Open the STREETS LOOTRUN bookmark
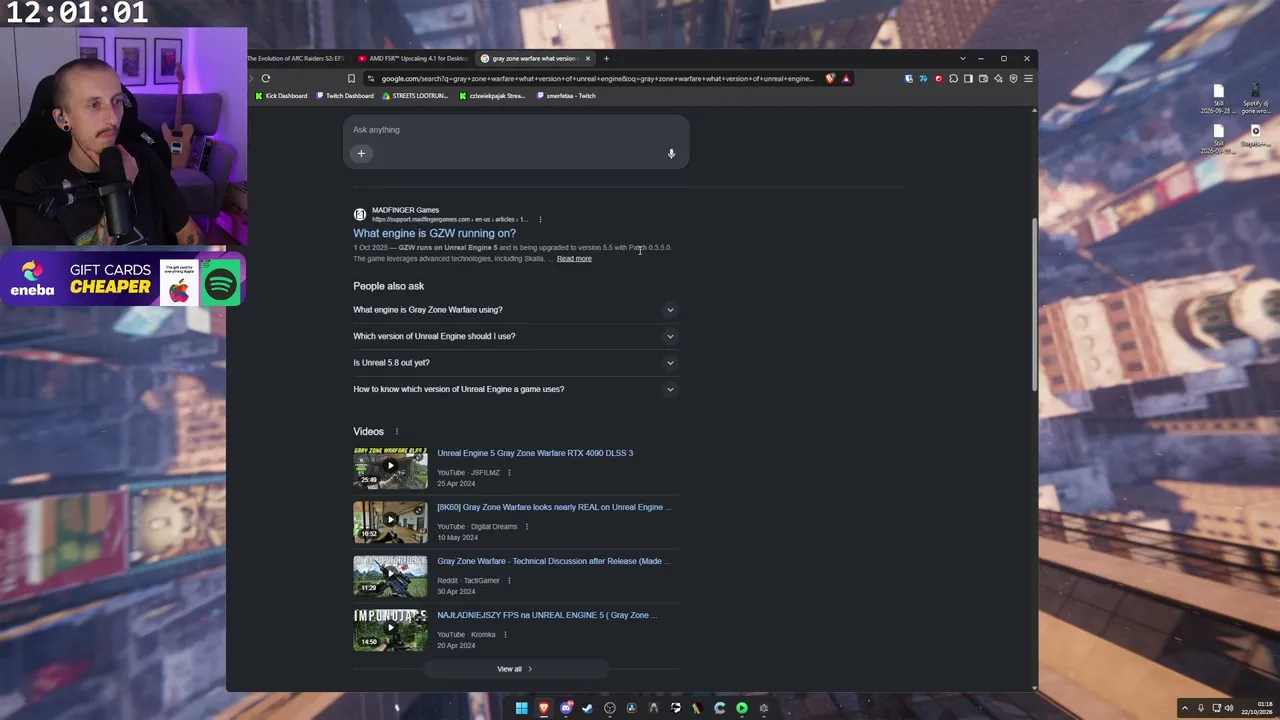The width and height of the screenshot is (1280, 720). [x=414, y=96]
